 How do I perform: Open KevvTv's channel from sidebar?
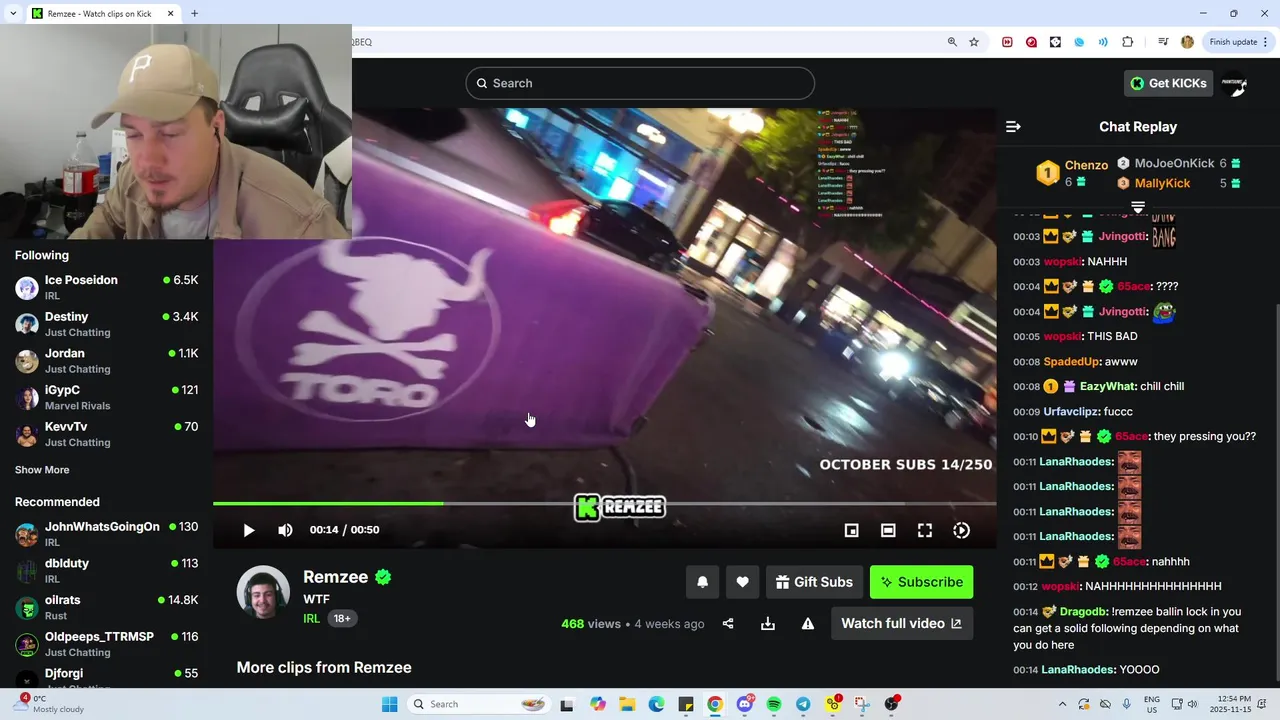[106, 434]
